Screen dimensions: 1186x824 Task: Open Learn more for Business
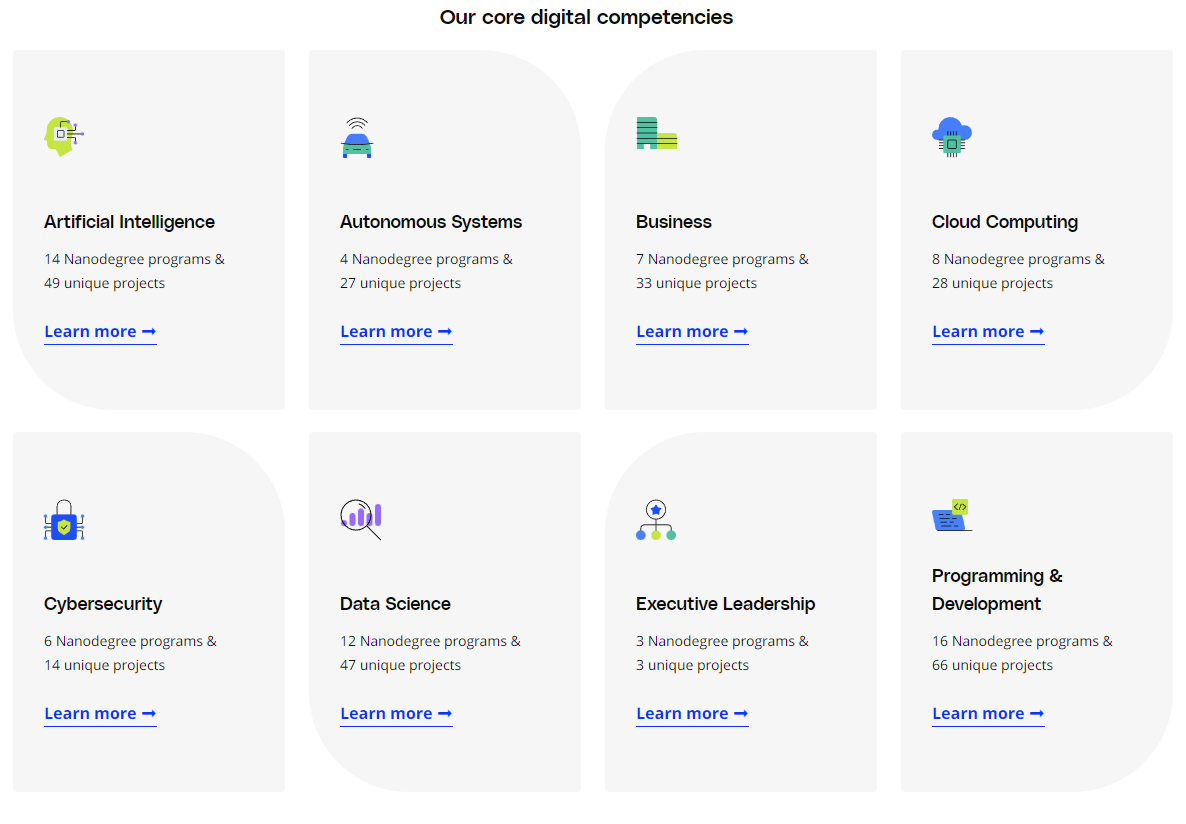click(x=692, y=331)
